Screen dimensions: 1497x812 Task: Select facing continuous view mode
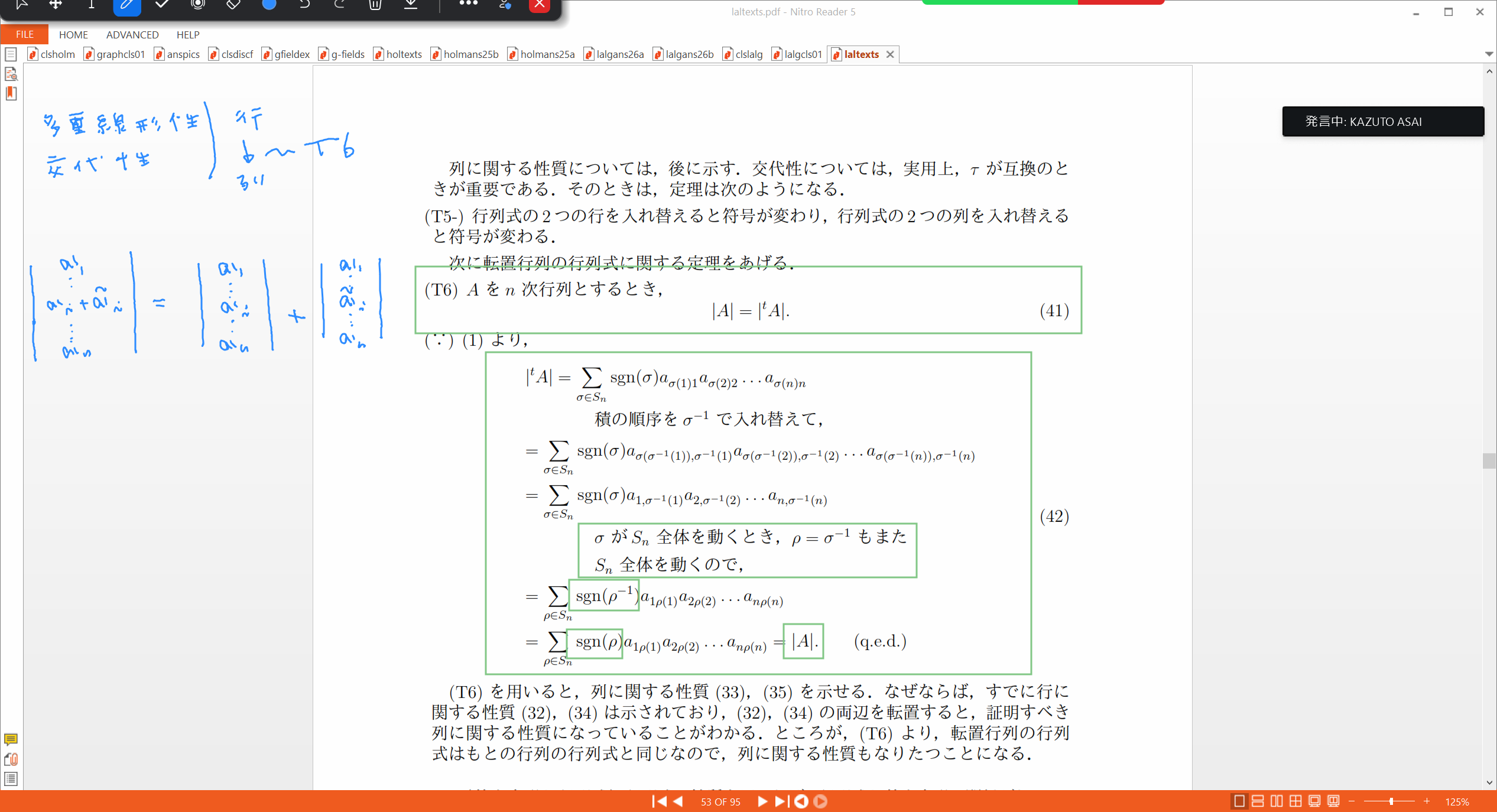click(x=1295, y=801)
